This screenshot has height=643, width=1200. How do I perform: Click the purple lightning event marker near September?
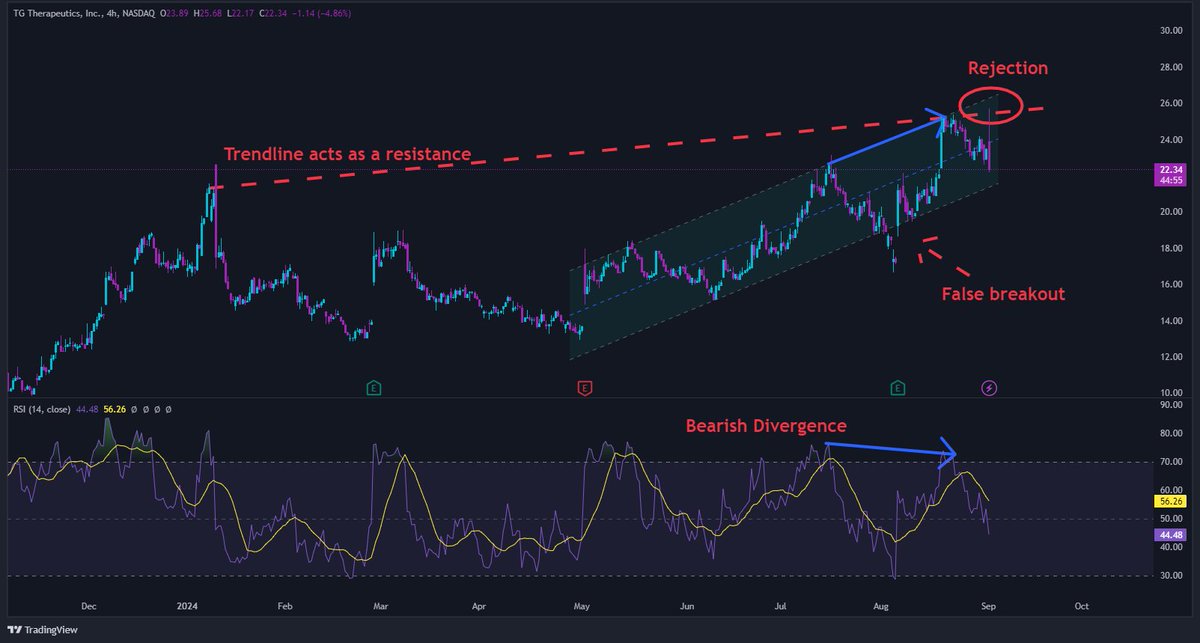(990, 387)
